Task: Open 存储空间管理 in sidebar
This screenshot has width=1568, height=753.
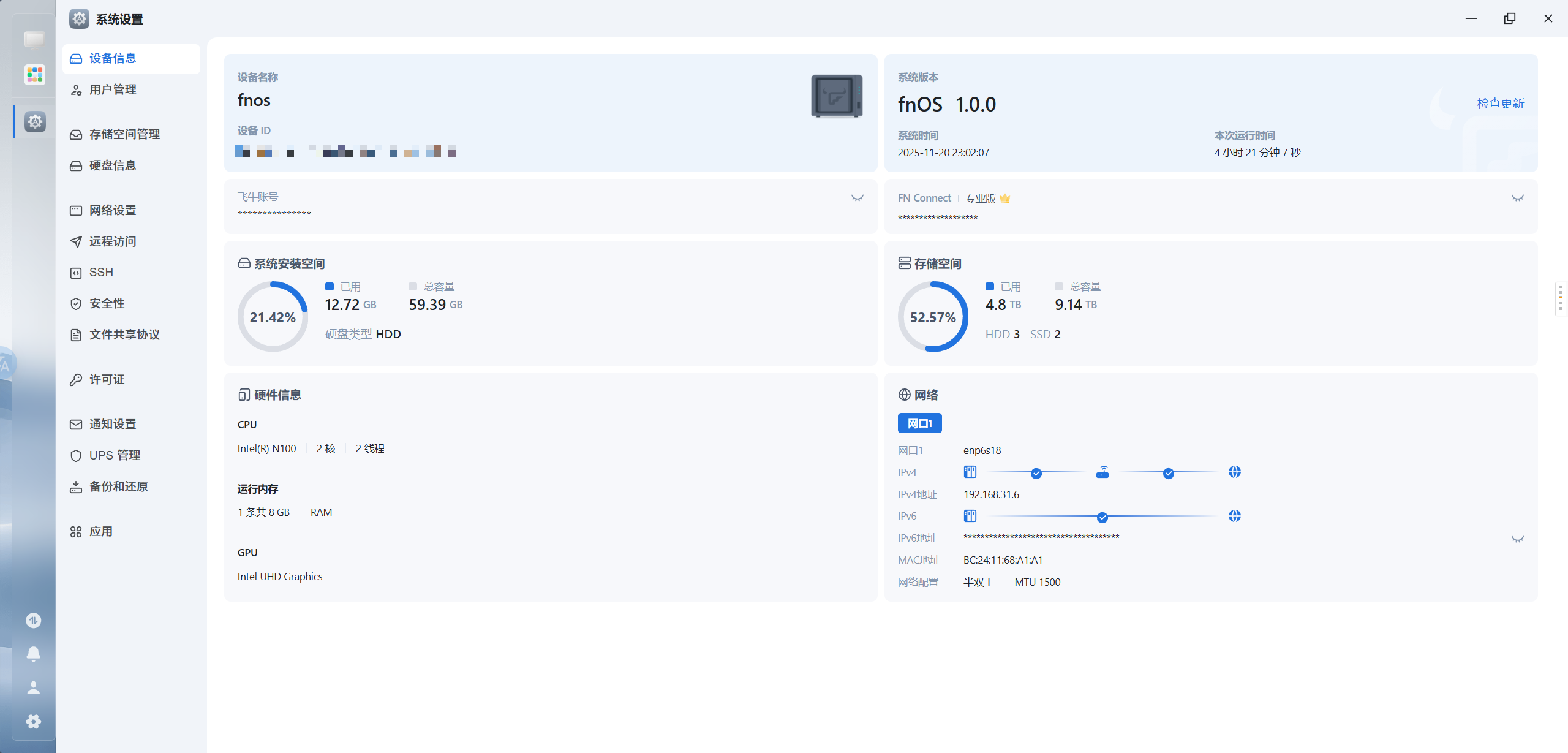Action: pos(124,134)
